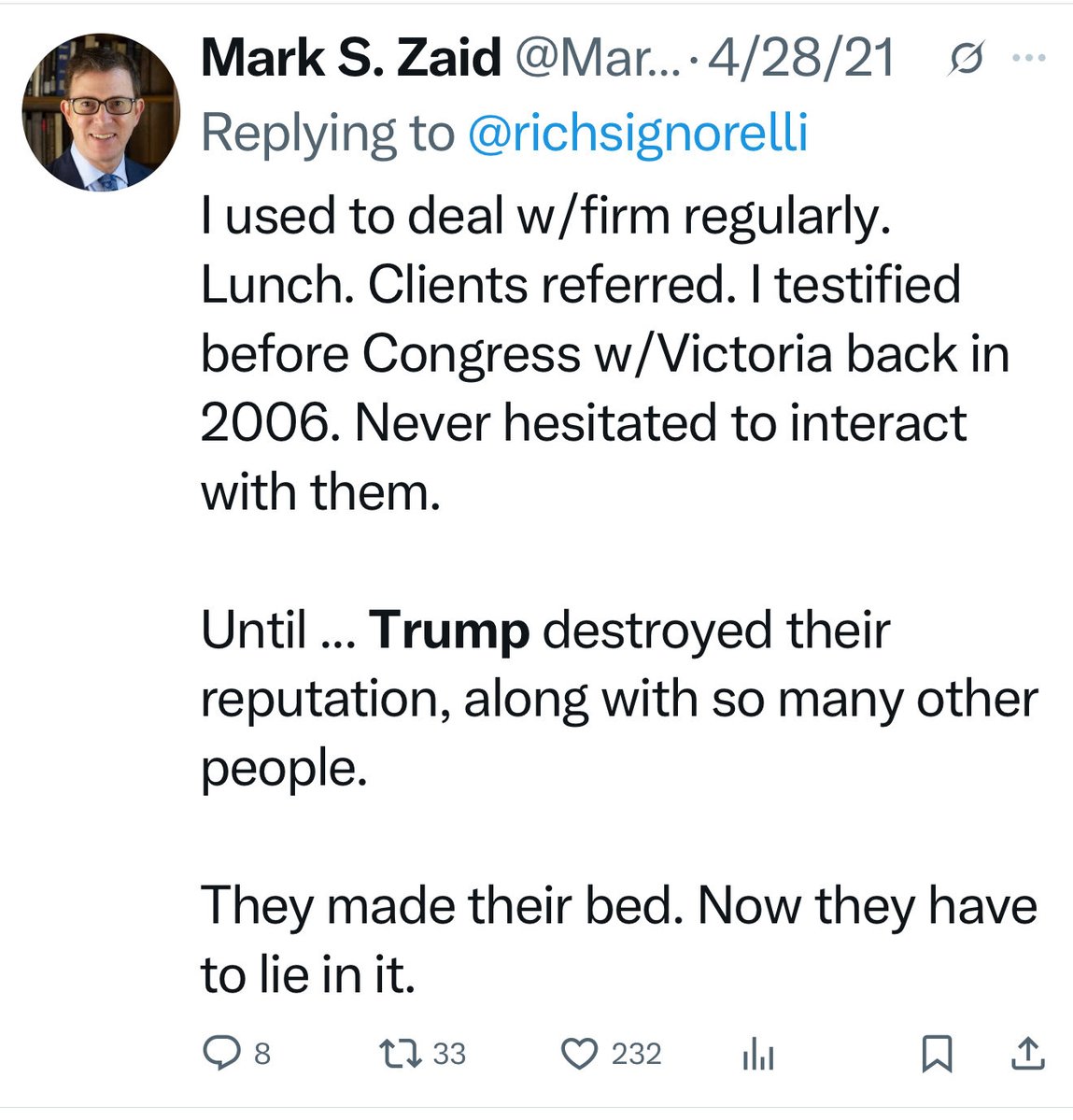Click the reply speech bubble icon
The image size is (1073, 1120).
[220, 1054]
